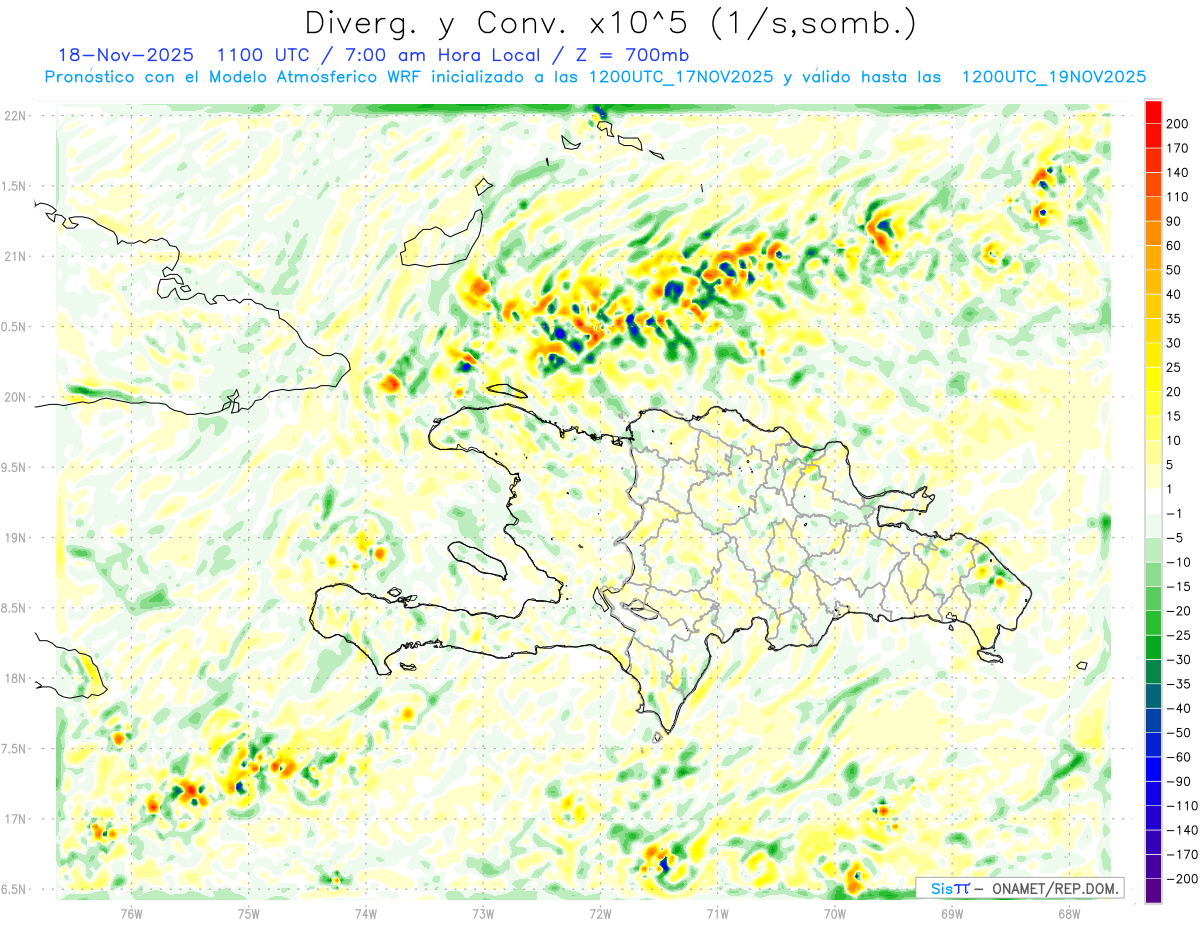
Task: Click the positive '60' colorbar label
Action: pyautogui.click(x=1174, y=245)
